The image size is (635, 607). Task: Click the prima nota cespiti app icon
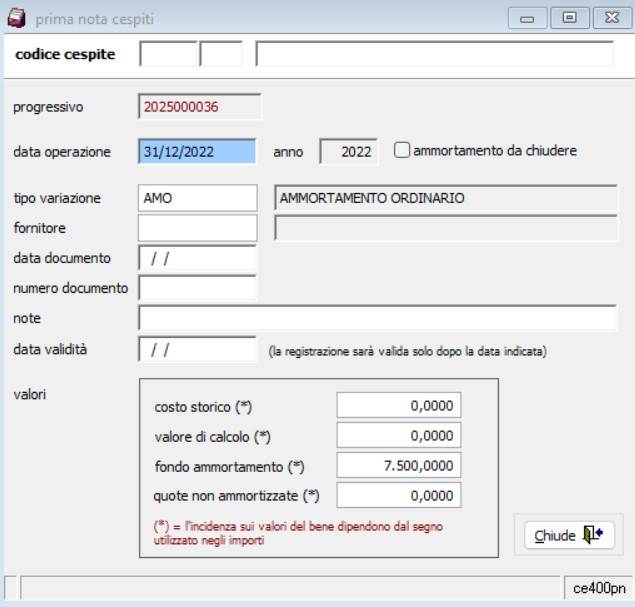pos(17,18)
